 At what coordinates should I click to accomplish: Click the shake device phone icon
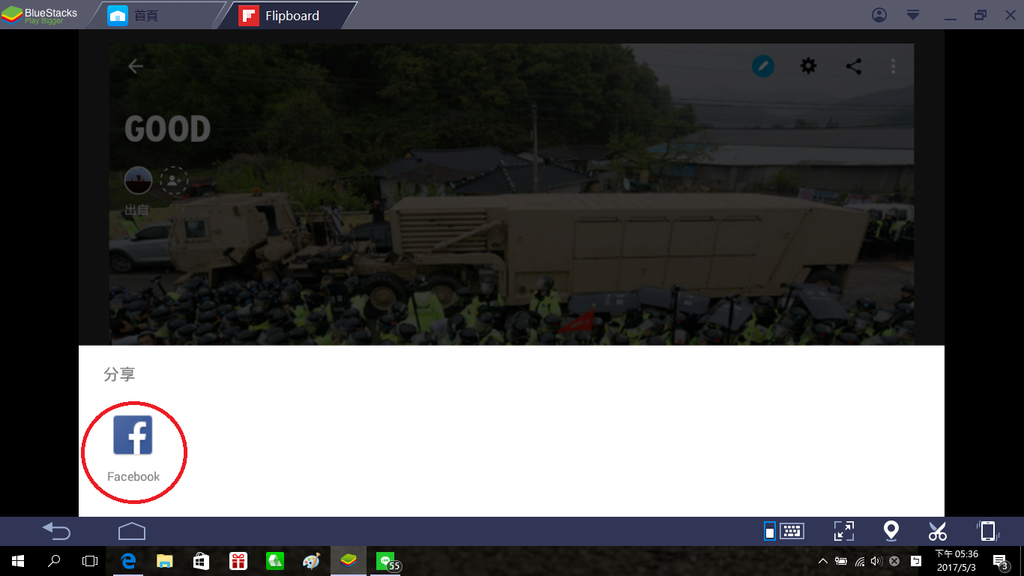coord(987,531)
